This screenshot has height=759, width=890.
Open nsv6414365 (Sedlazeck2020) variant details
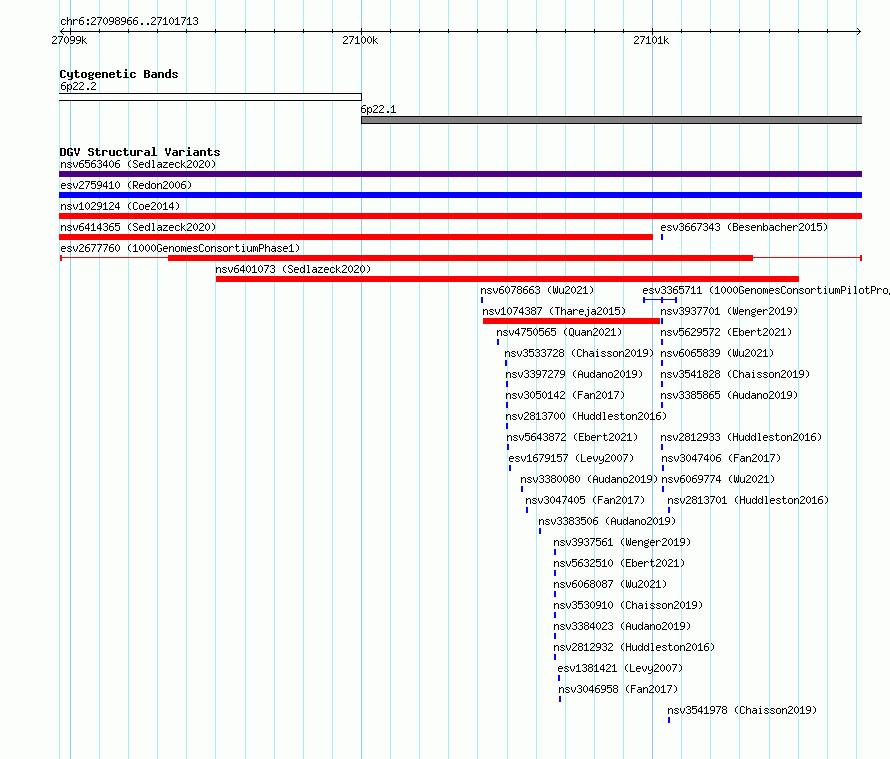coord(138,227)
